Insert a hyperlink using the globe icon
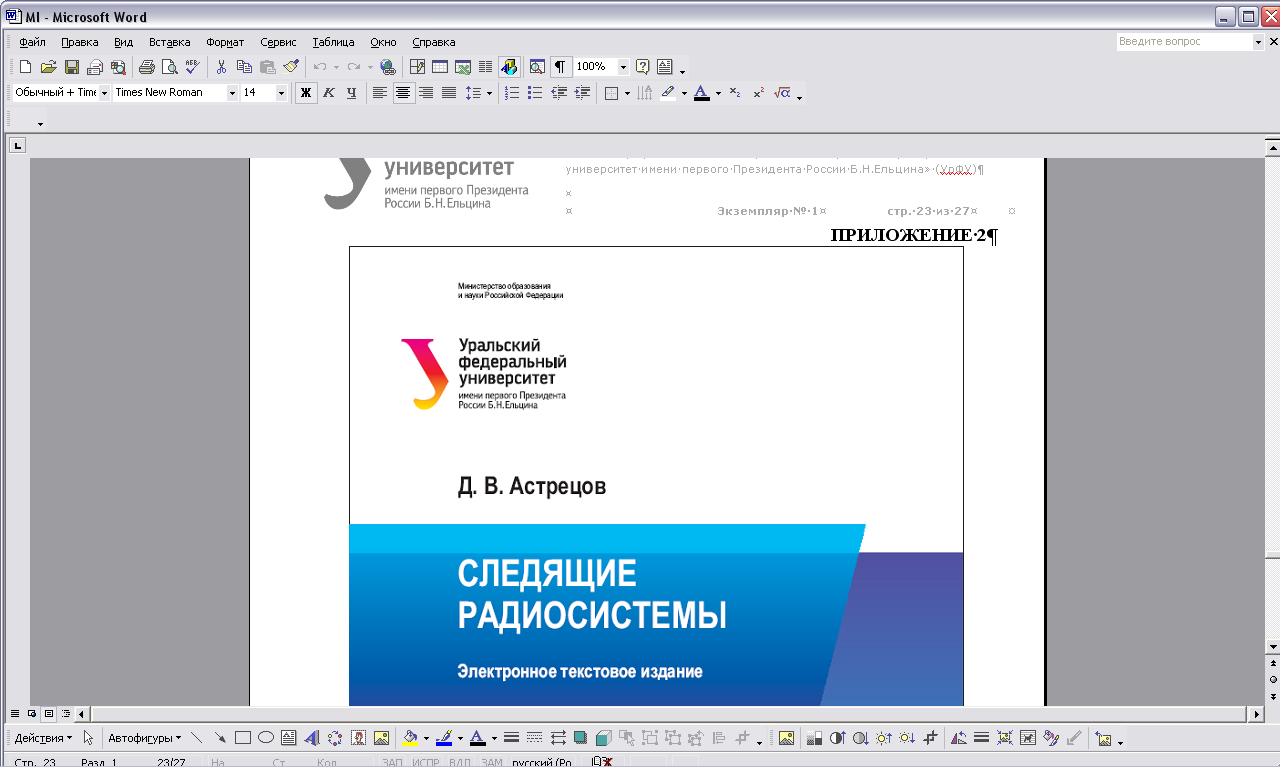 click(x=388, y=67)
